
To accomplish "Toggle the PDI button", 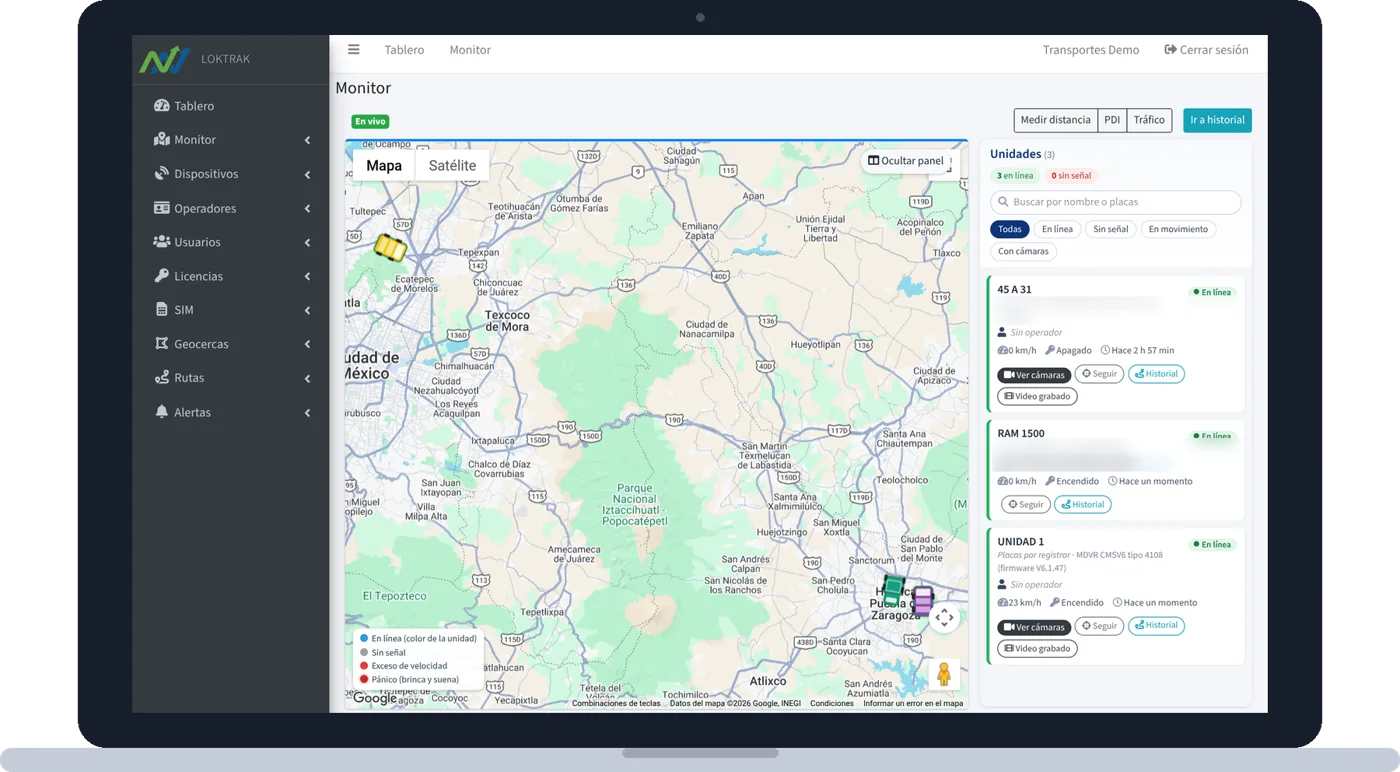I will click(x=1112, y=120).
